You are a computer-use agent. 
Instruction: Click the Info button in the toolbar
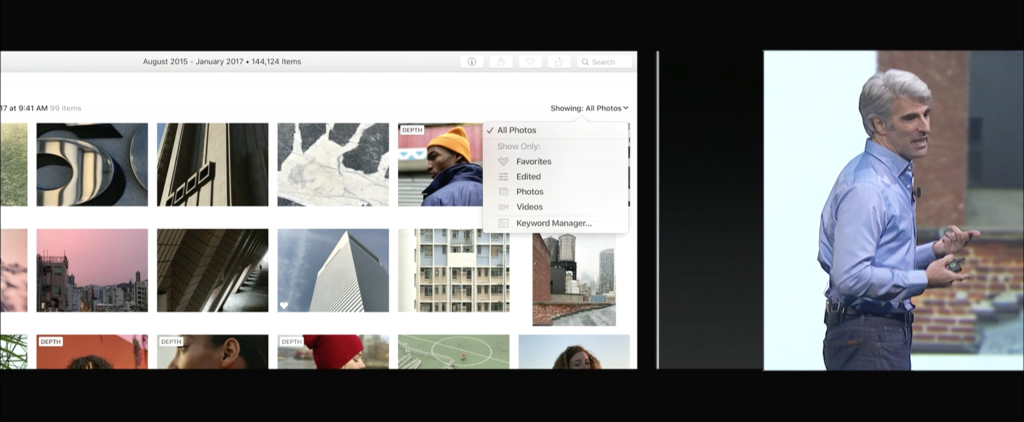pos(472,62)
